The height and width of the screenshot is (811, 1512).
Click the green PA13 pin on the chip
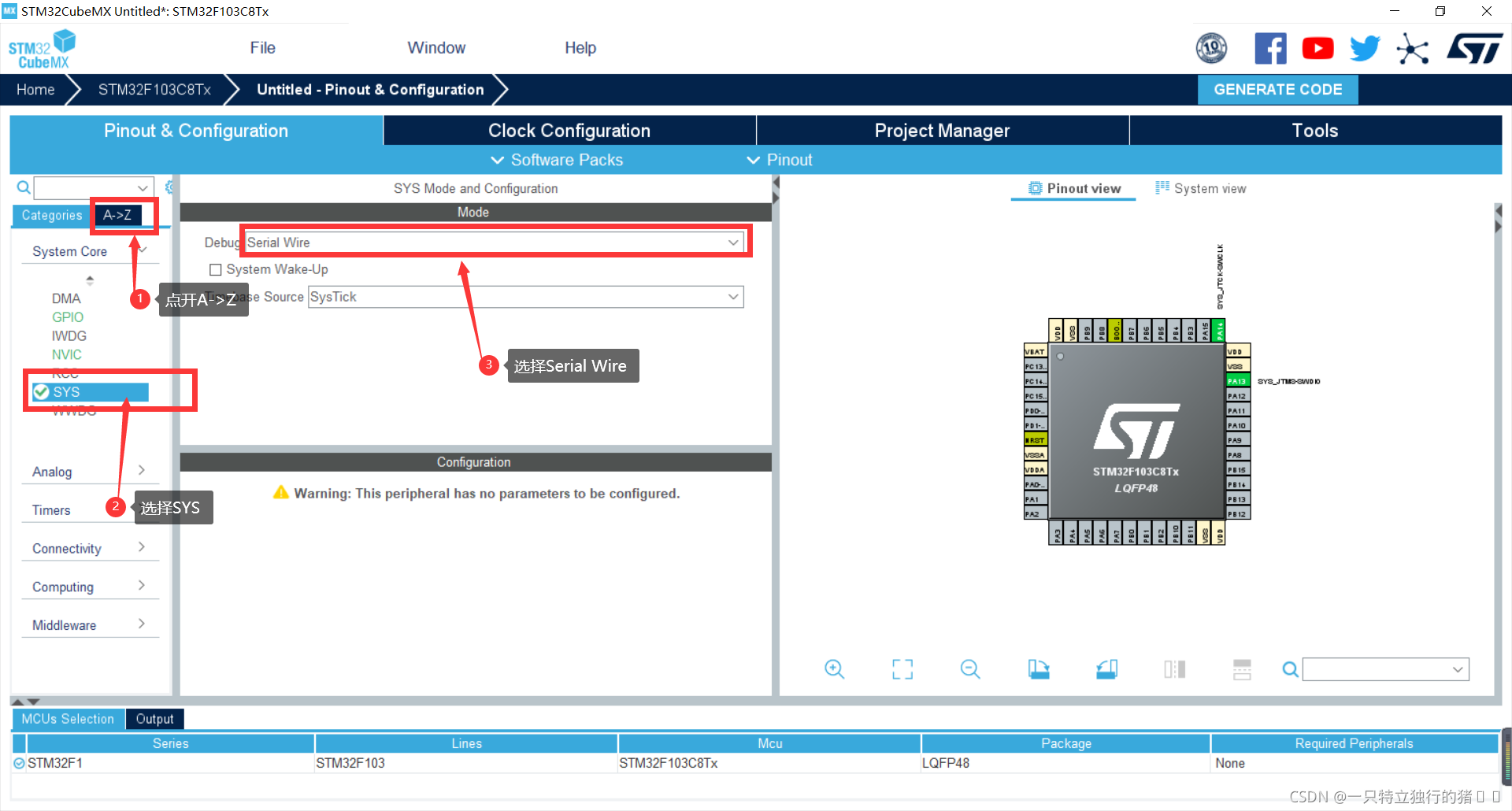click(x=1238, y=381)
